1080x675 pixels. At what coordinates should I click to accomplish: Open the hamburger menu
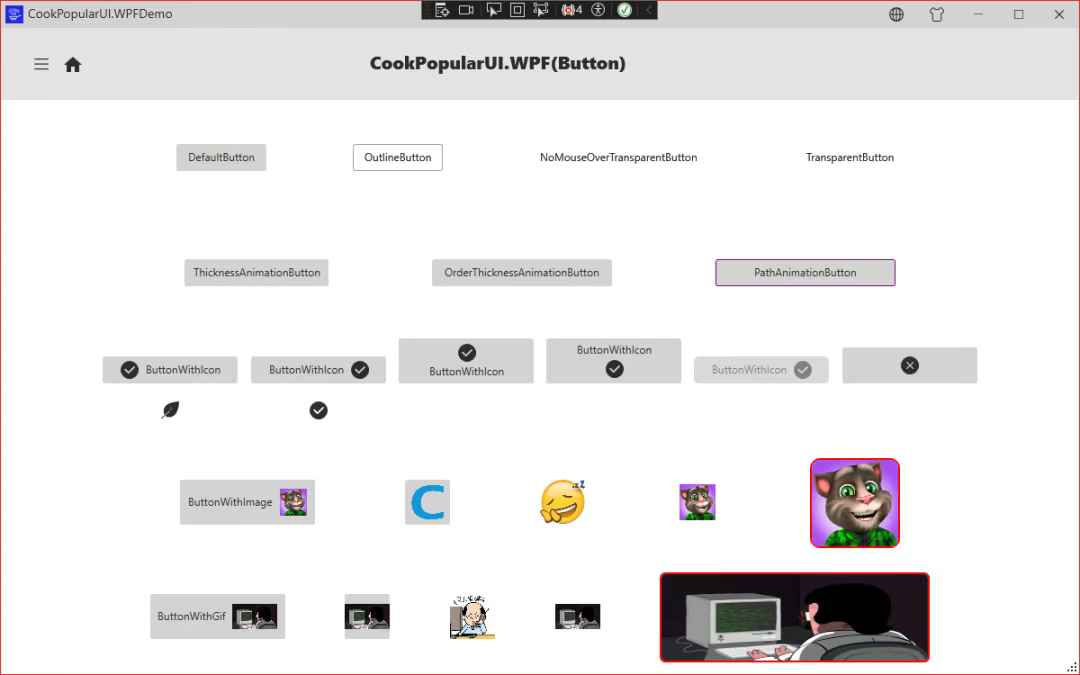click(41, 64)
